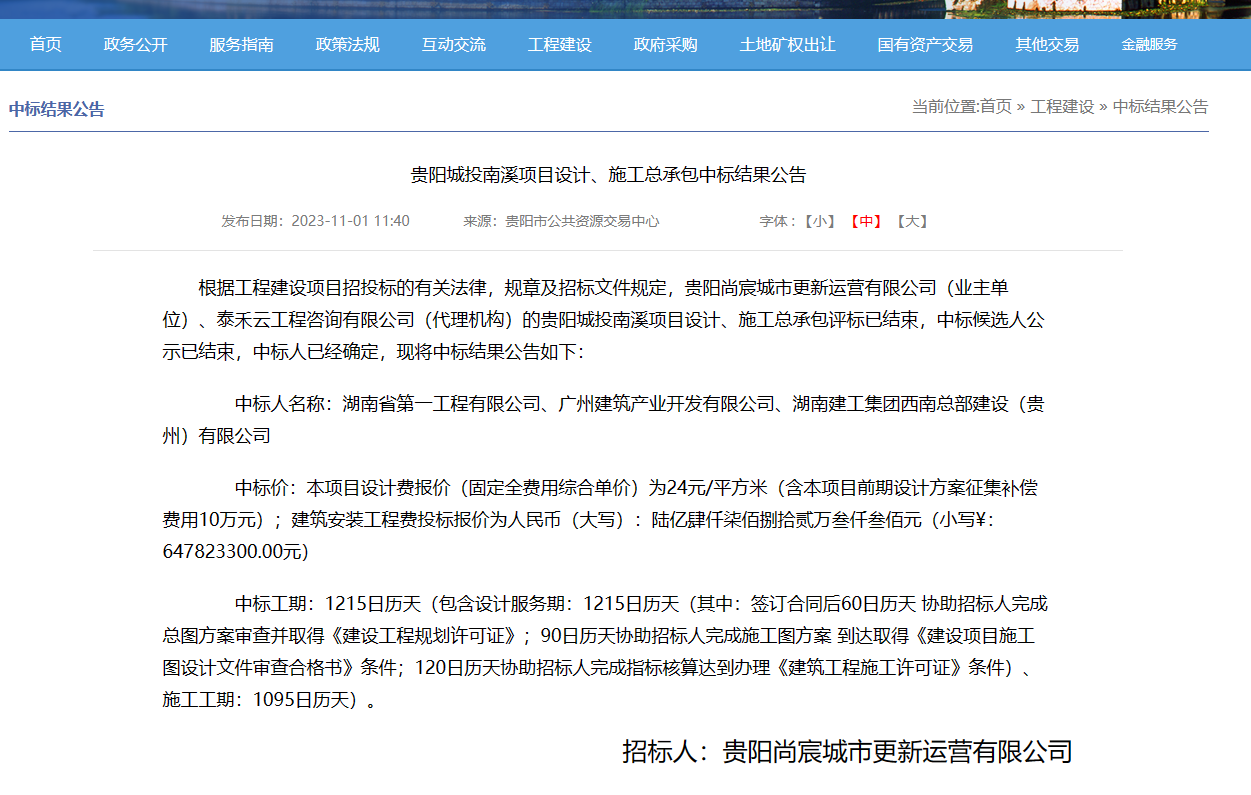Click 首页 breadcrumb link
Image resolution: width=1251 pixels, height=795 pixels.
[x=995, y=106]
